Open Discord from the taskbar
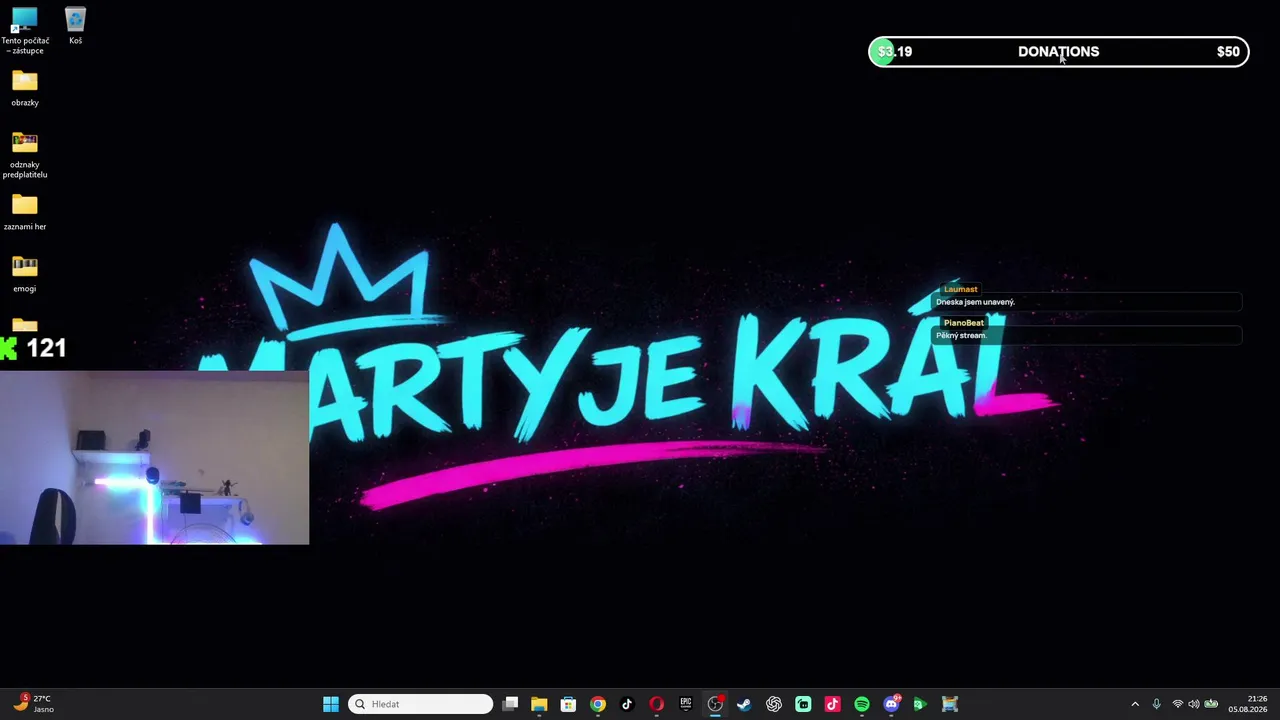The image size is (1280, 720). [891, 704]
